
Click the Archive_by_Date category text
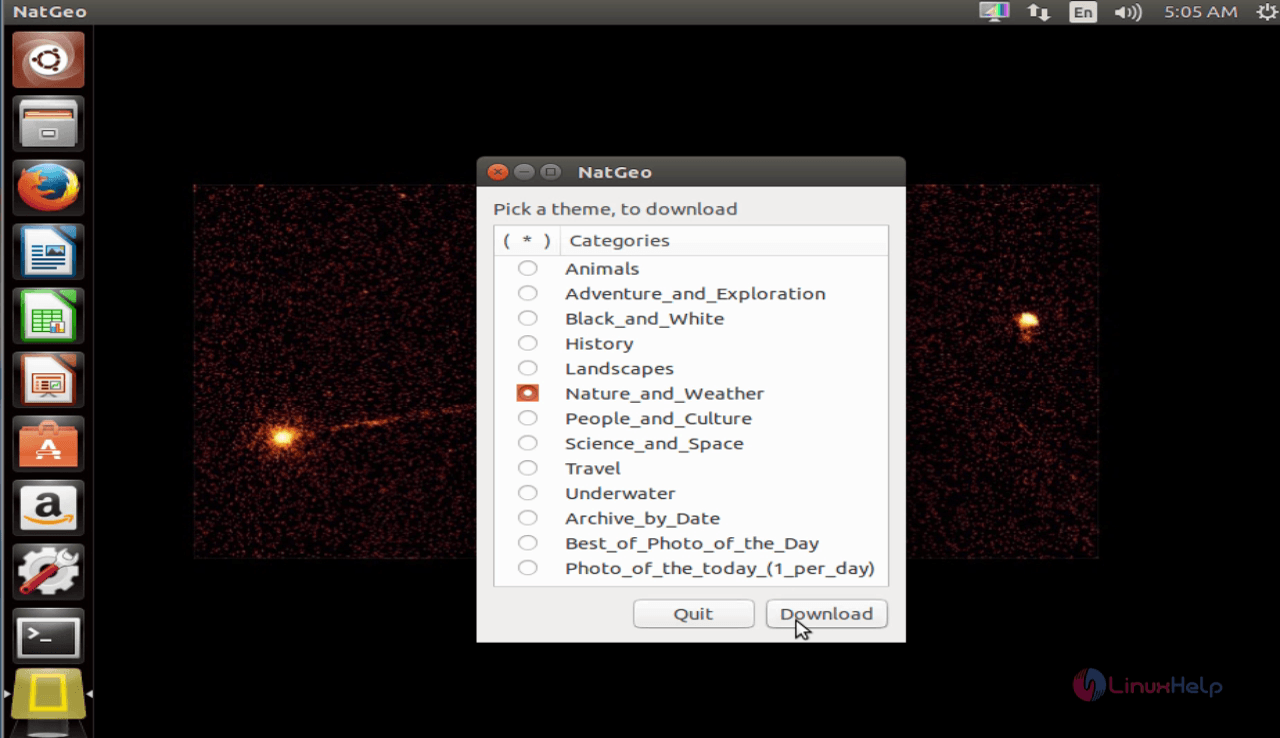click(x=642, y=518)
